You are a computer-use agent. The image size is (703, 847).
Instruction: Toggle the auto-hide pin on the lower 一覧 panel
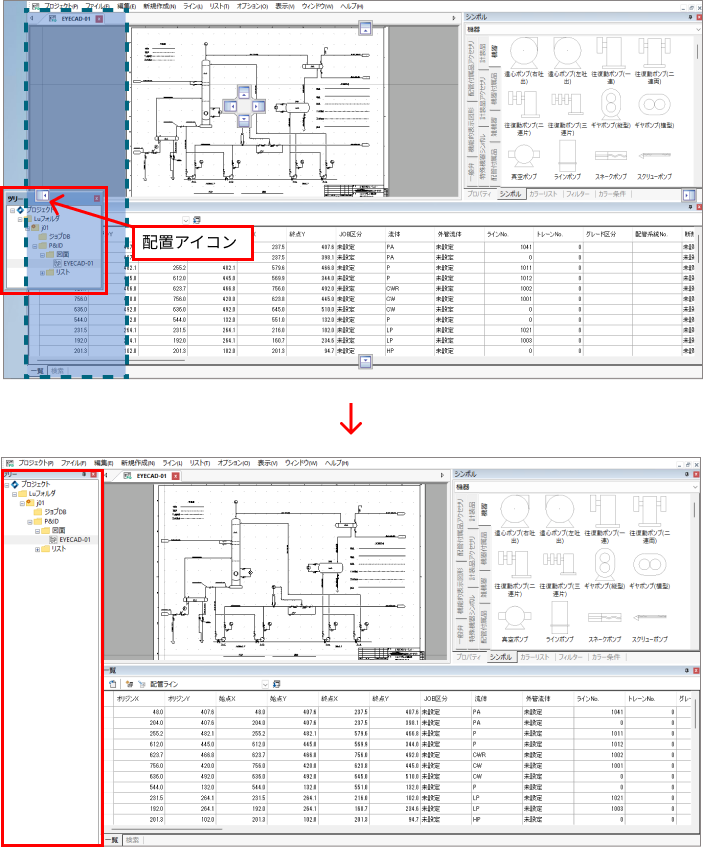[x=686, y=671]
